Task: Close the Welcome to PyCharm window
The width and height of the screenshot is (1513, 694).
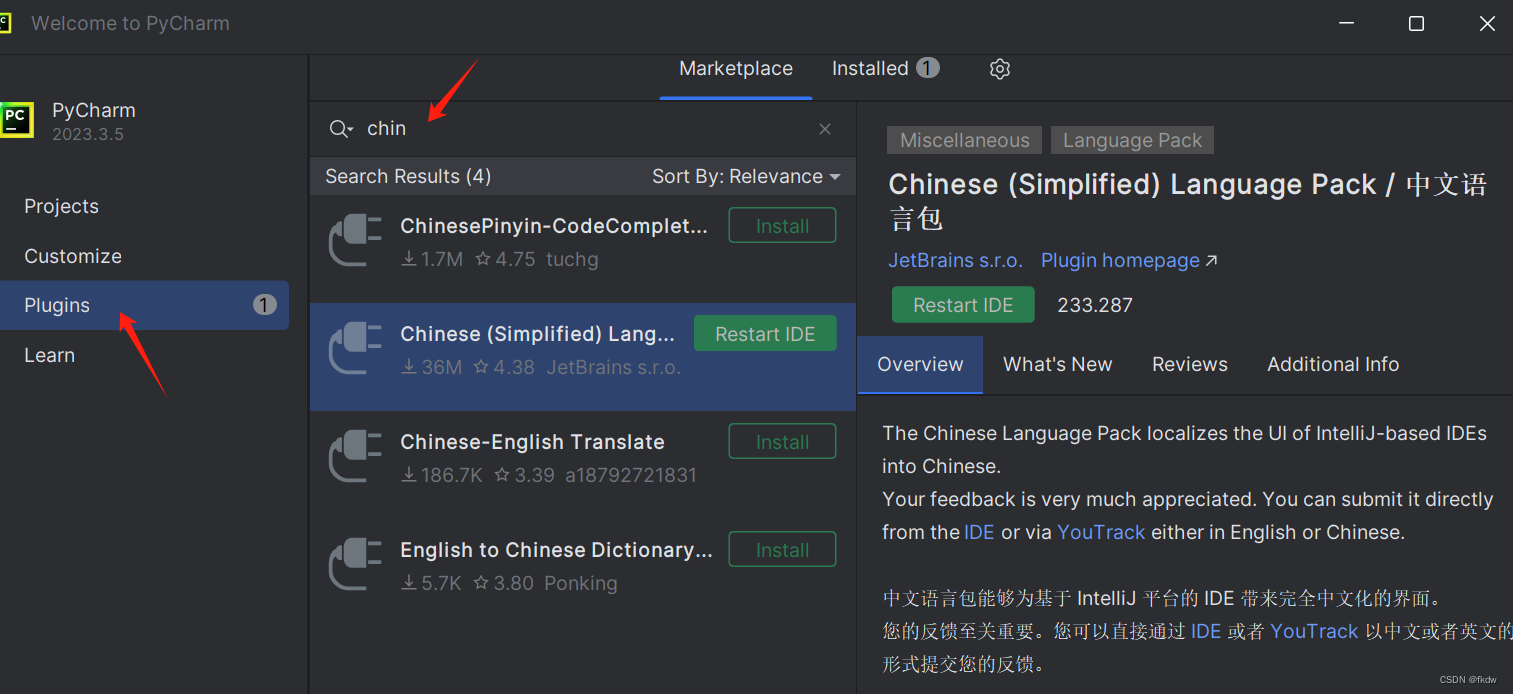Action: click(1487, 23)
